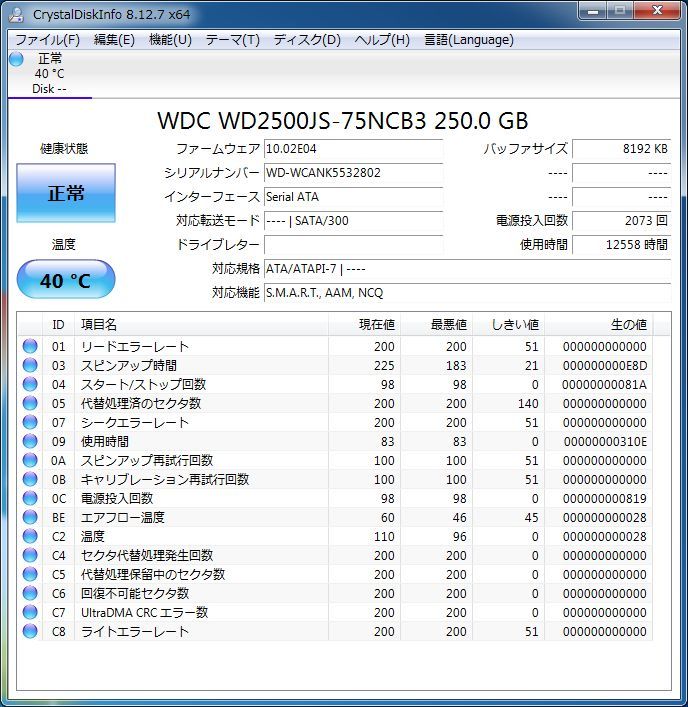Click the standard field ATA/ATAPI-7
This screenshot has height=707, width=688.
pyautogui.click(x=468, y=269)
